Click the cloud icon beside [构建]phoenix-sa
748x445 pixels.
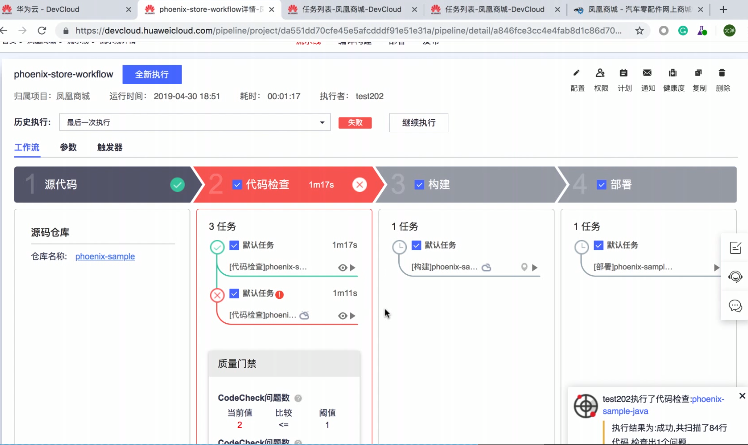pos(486,267)
